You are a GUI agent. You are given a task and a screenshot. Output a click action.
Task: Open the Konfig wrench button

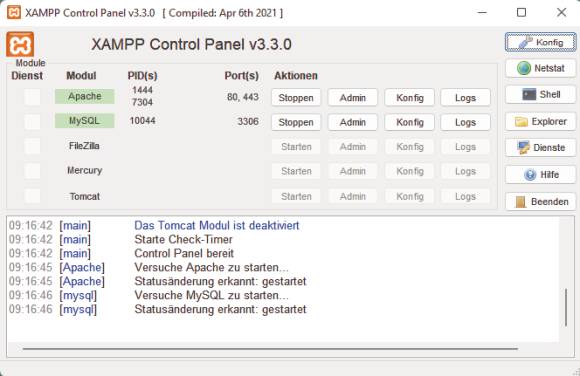540,42
